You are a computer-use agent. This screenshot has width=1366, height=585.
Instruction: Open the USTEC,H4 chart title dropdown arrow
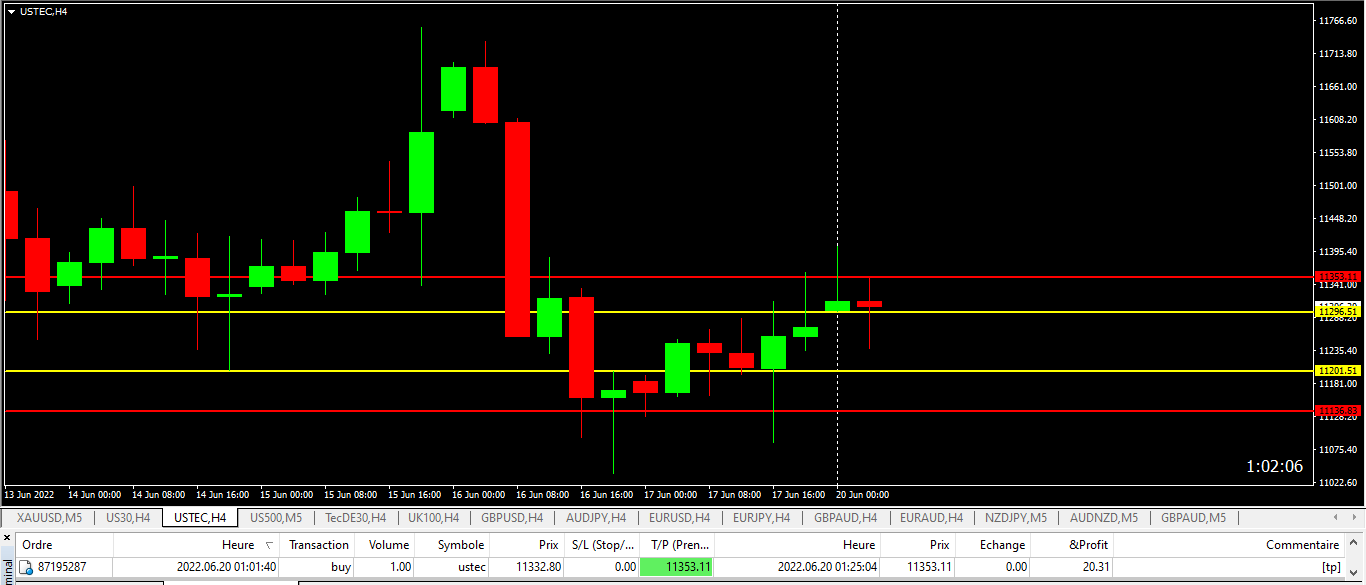(x=12, y=11)
